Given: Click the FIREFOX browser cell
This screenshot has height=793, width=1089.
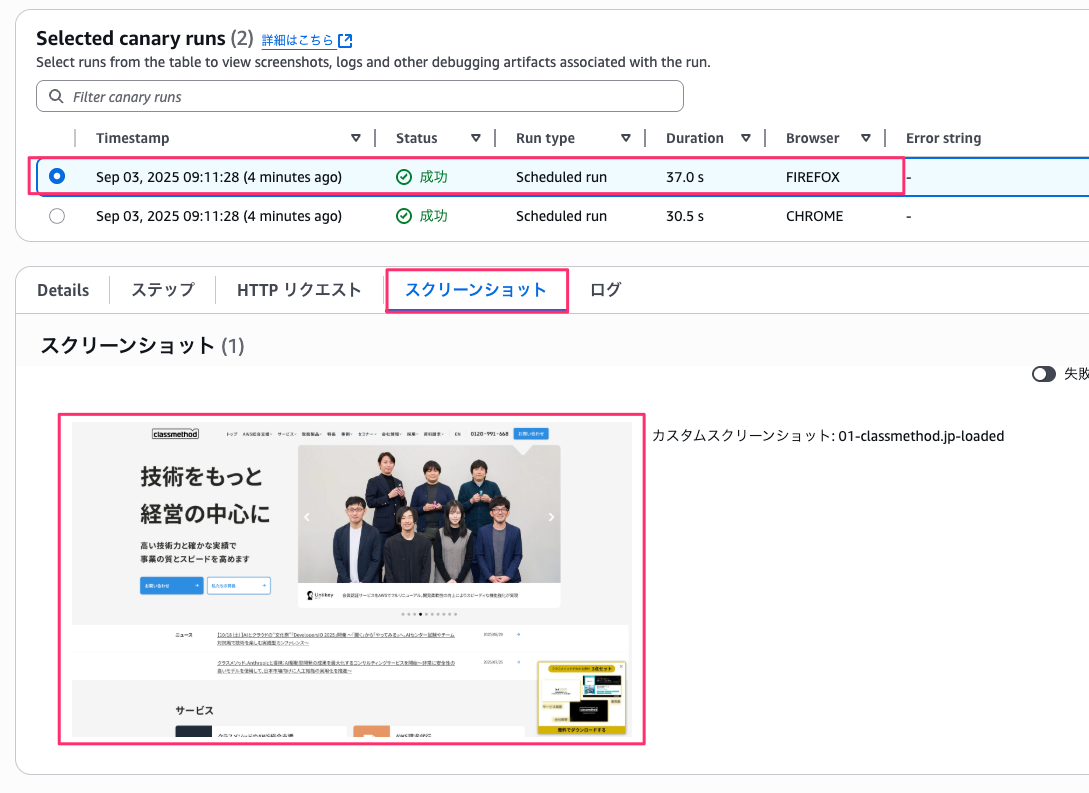Looking at the screenshot, I should [813, 177].
